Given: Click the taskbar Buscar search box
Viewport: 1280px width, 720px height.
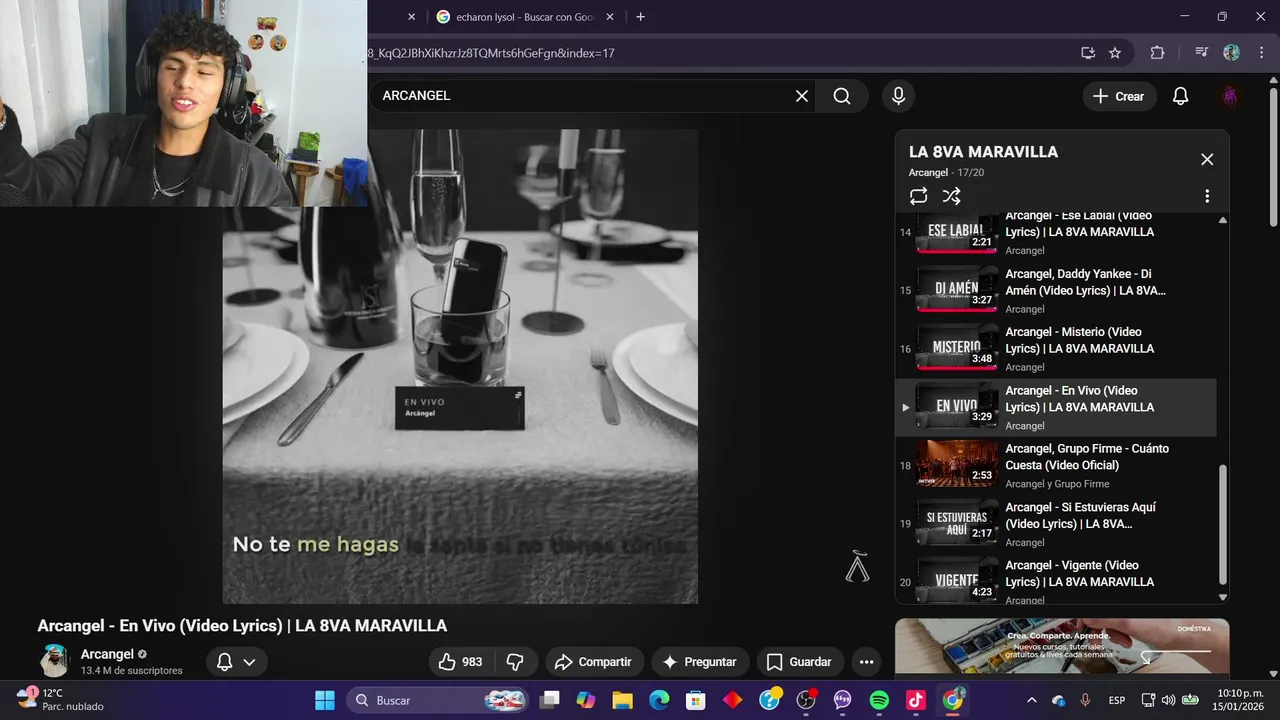Looking at the screenshot, I should pos(438,700).
